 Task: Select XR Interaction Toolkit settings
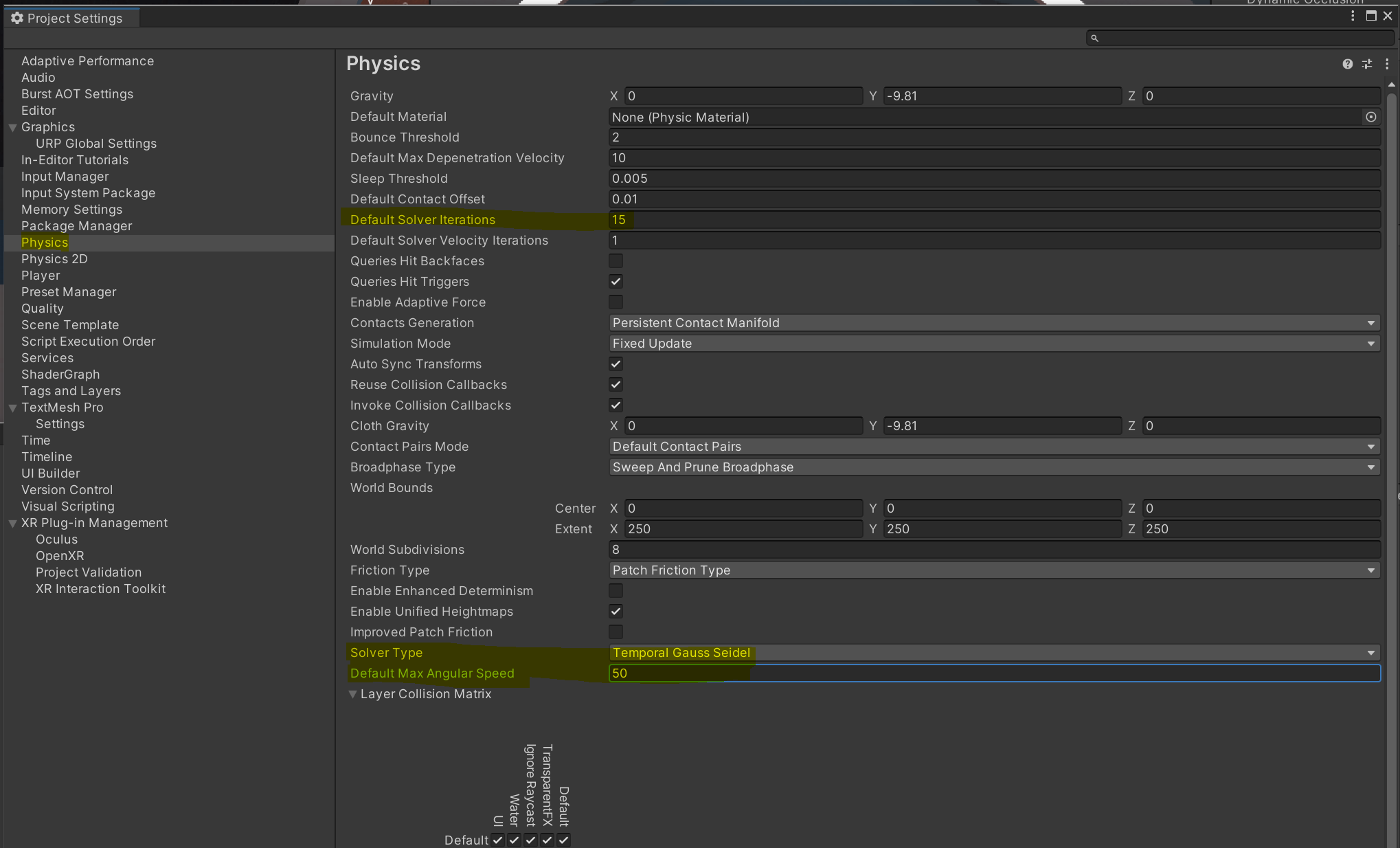100,589
